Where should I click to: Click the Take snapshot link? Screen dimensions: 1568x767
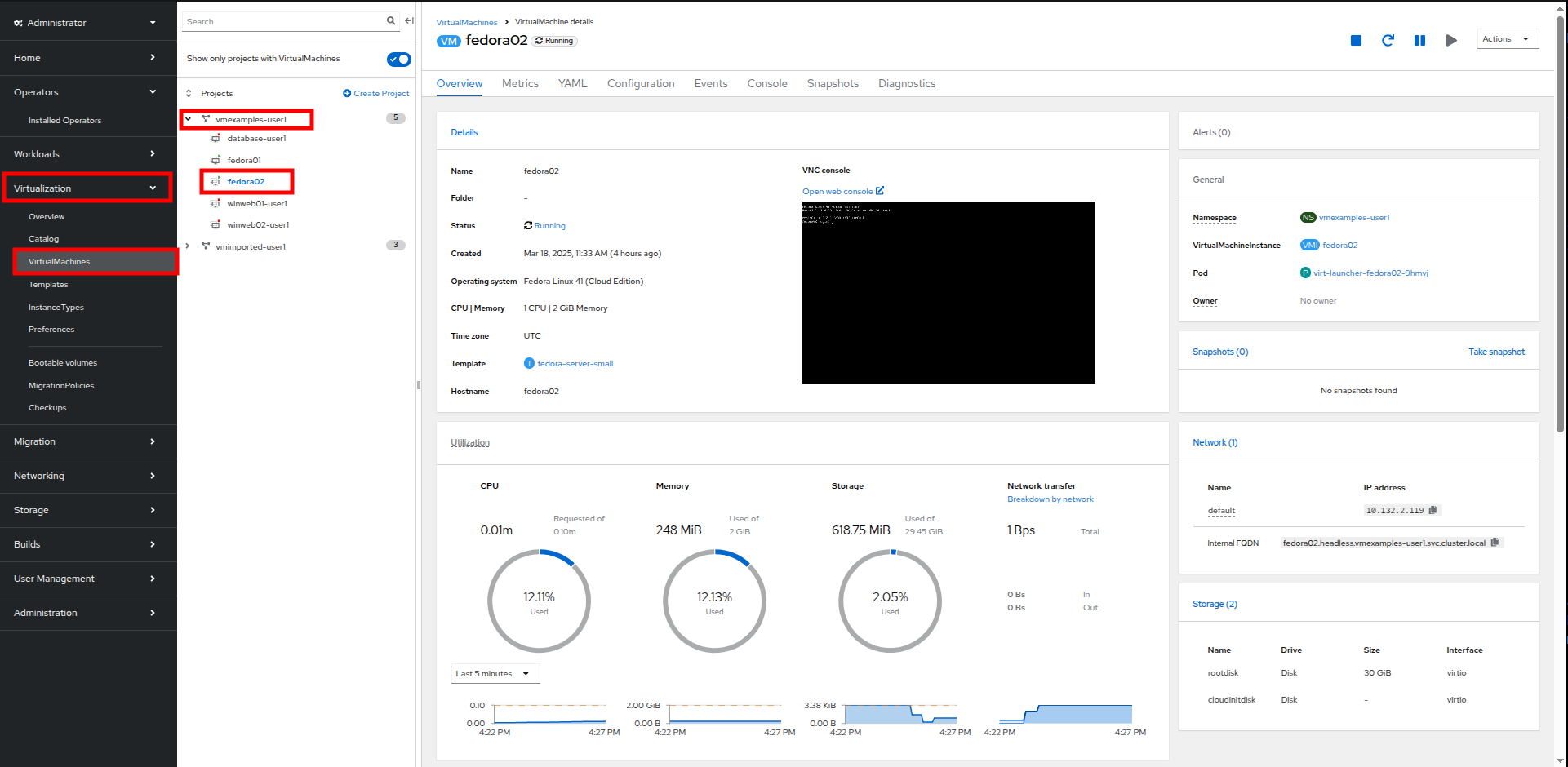pos(1496,352)
